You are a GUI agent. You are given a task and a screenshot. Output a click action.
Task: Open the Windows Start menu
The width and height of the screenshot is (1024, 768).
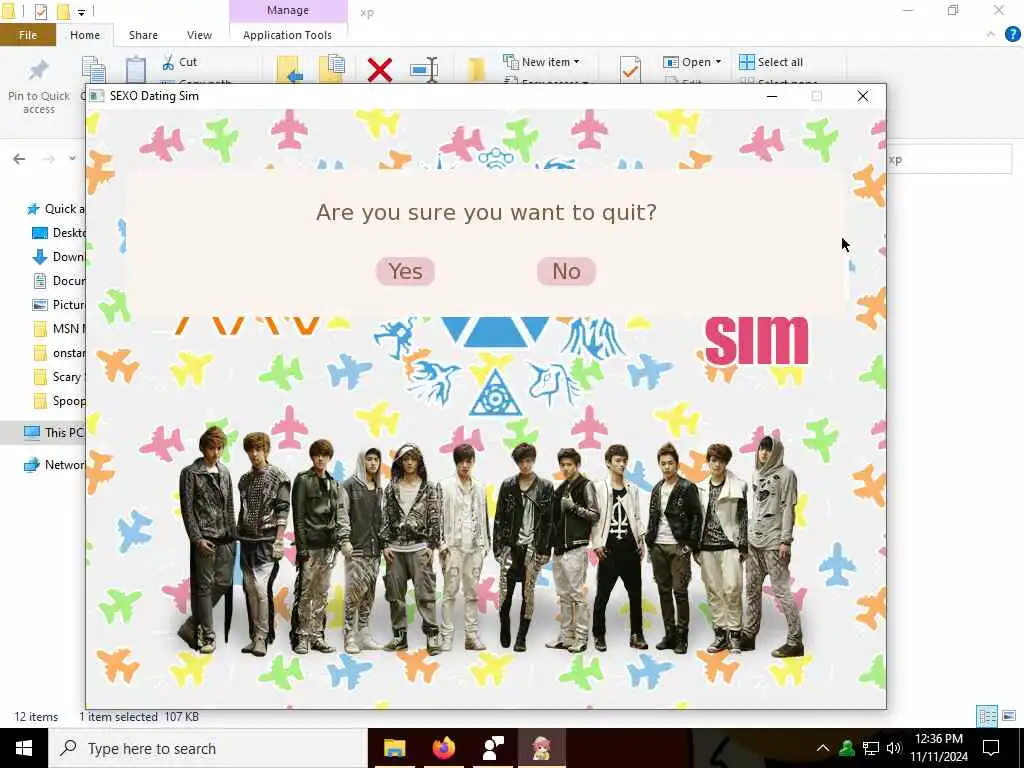click(x=24, y=748)
